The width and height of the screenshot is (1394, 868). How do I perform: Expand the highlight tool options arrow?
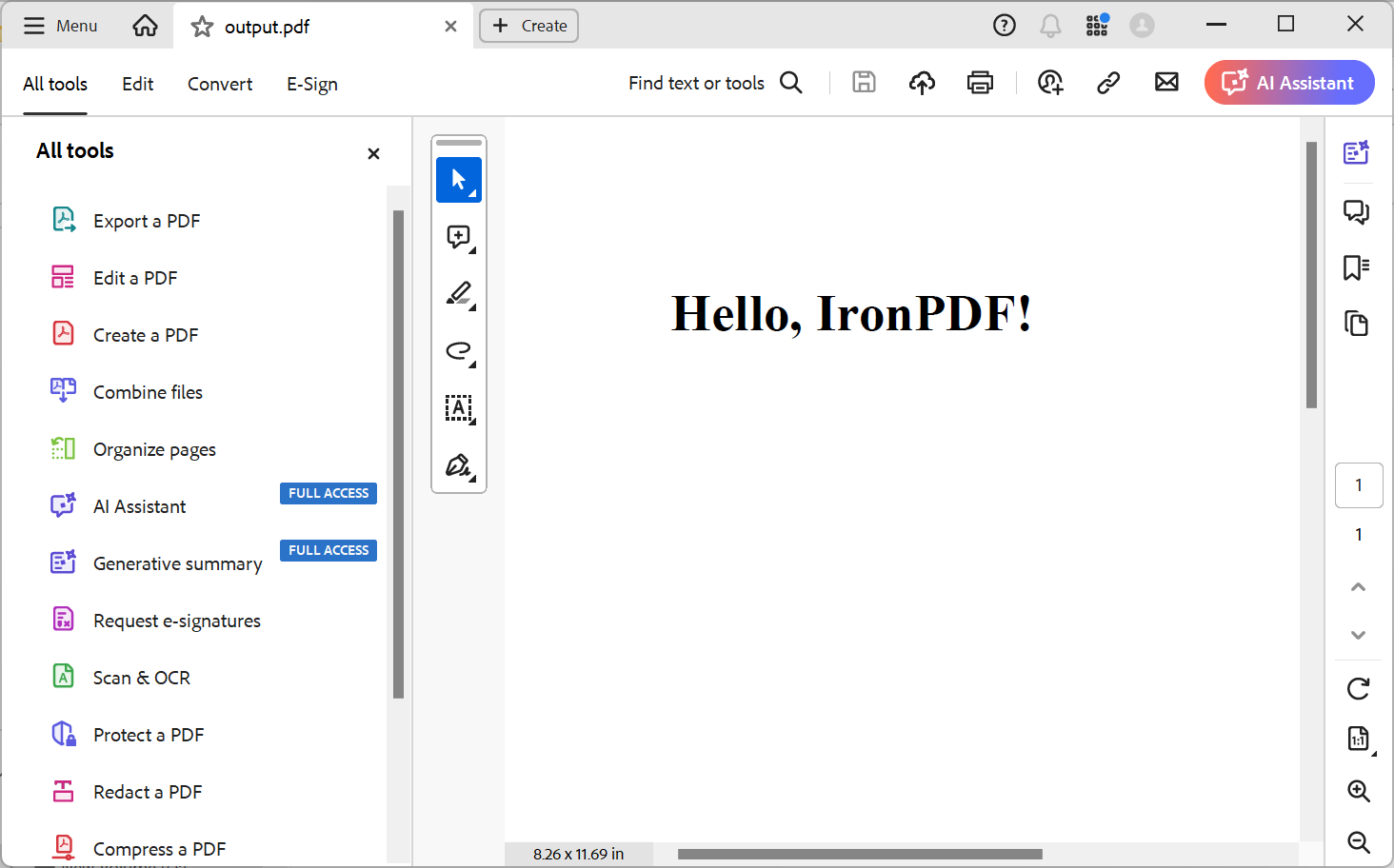click(470, 305)
